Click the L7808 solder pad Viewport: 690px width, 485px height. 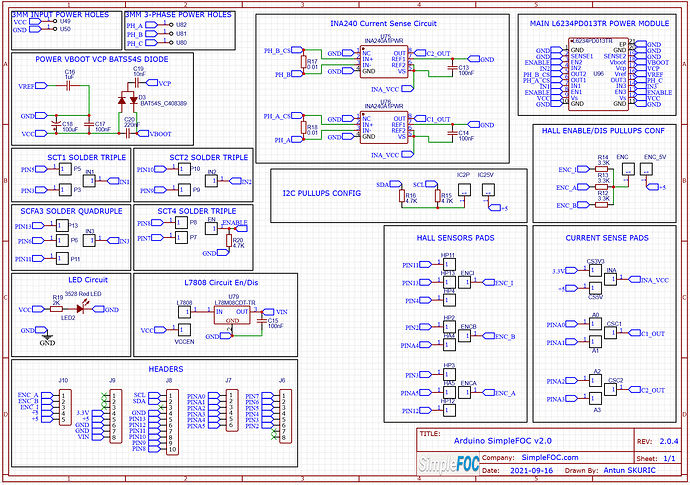[184, 312]
